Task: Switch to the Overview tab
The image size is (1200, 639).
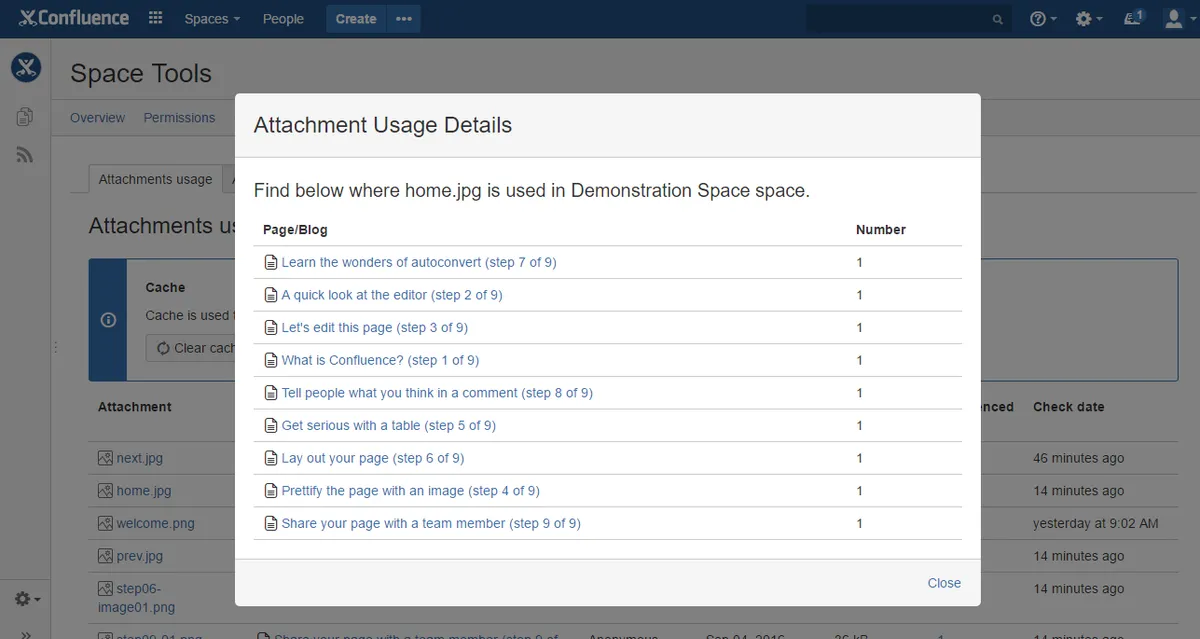Action: click(x=97, y=117)
